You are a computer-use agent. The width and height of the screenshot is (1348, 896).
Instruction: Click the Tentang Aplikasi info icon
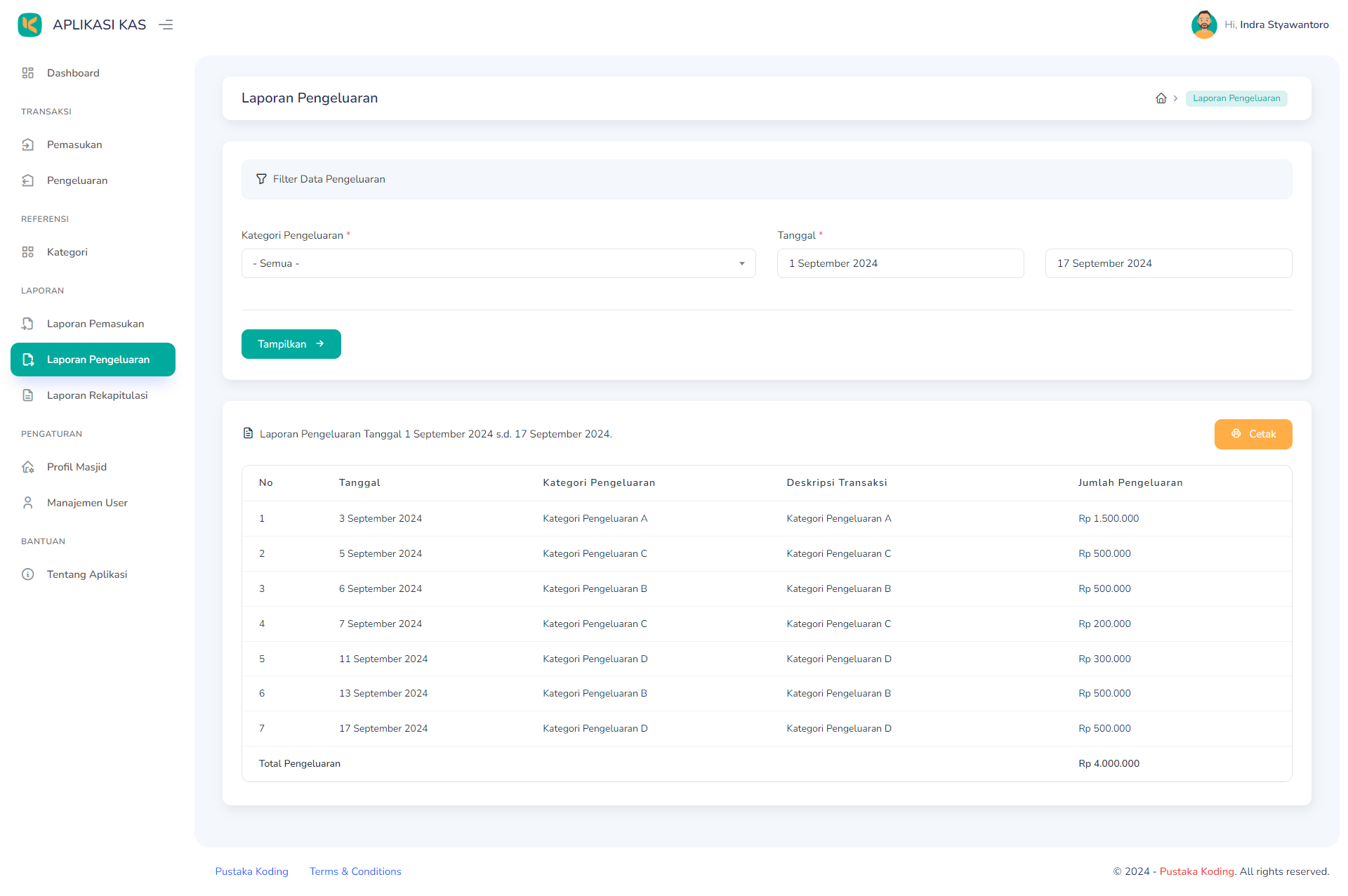[x=28, y=574]
